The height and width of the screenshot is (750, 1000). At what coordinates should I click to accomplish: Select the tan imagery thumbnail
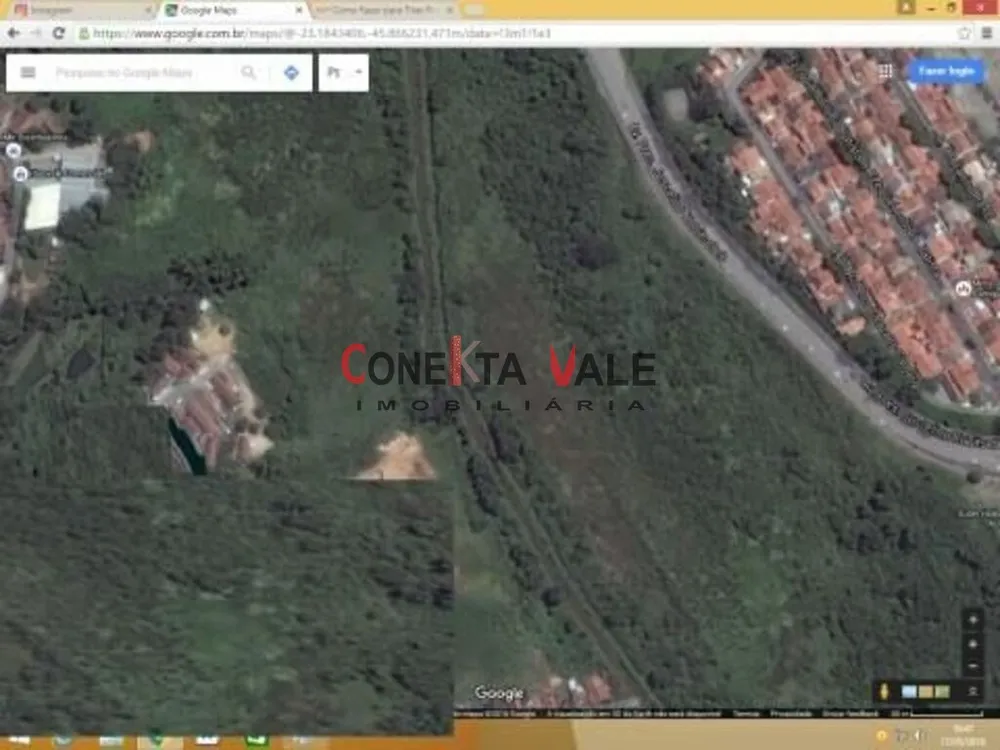tap(925, 691)
